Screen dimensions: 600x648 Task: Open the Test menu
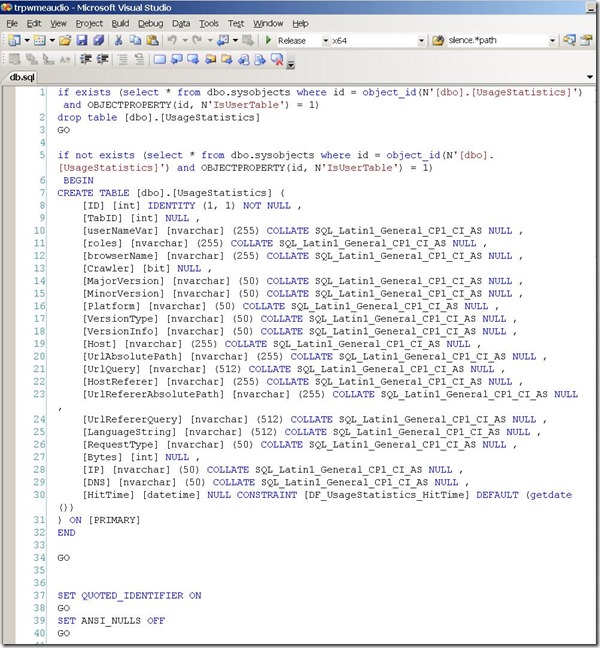(x=236, y=24)
